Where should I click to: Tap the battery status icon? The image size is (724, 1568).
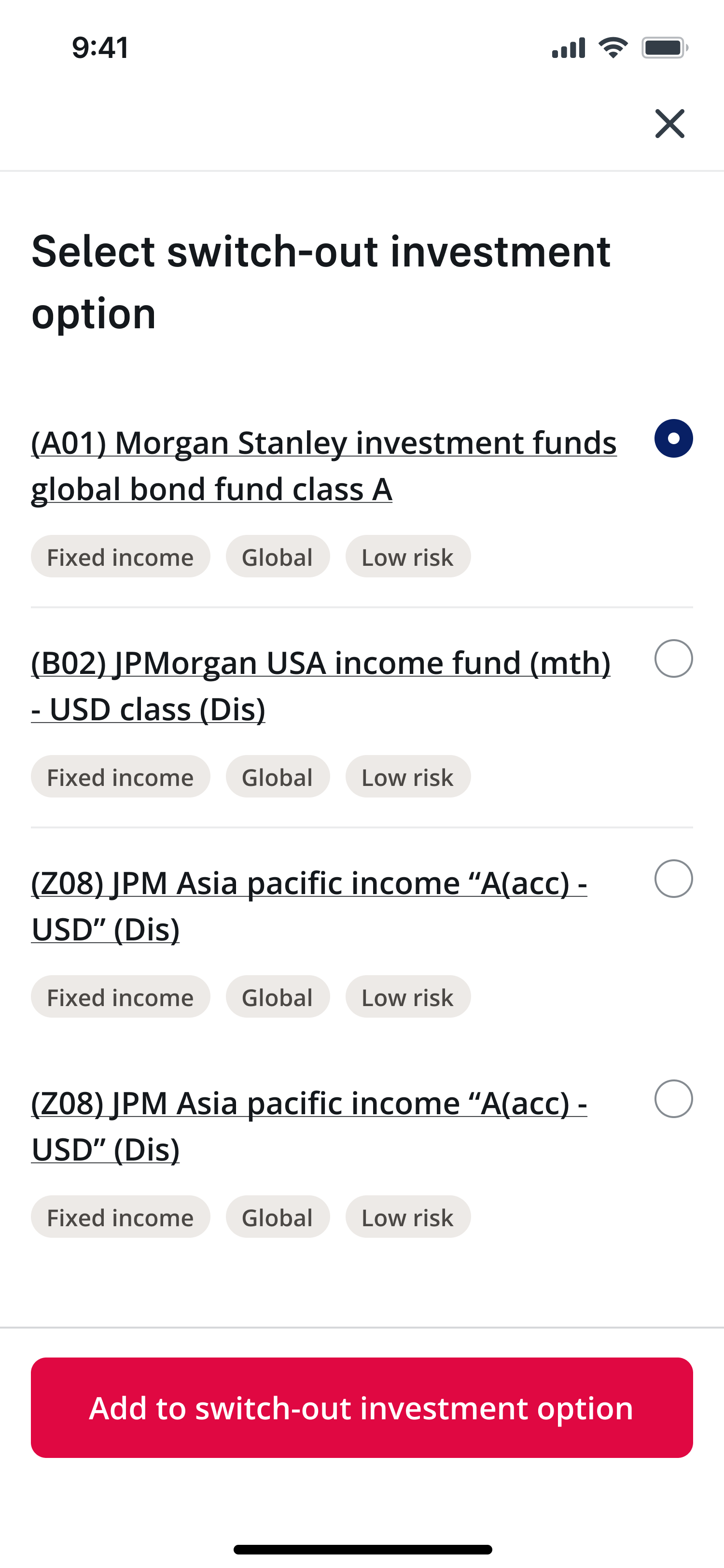pos(664,47)
